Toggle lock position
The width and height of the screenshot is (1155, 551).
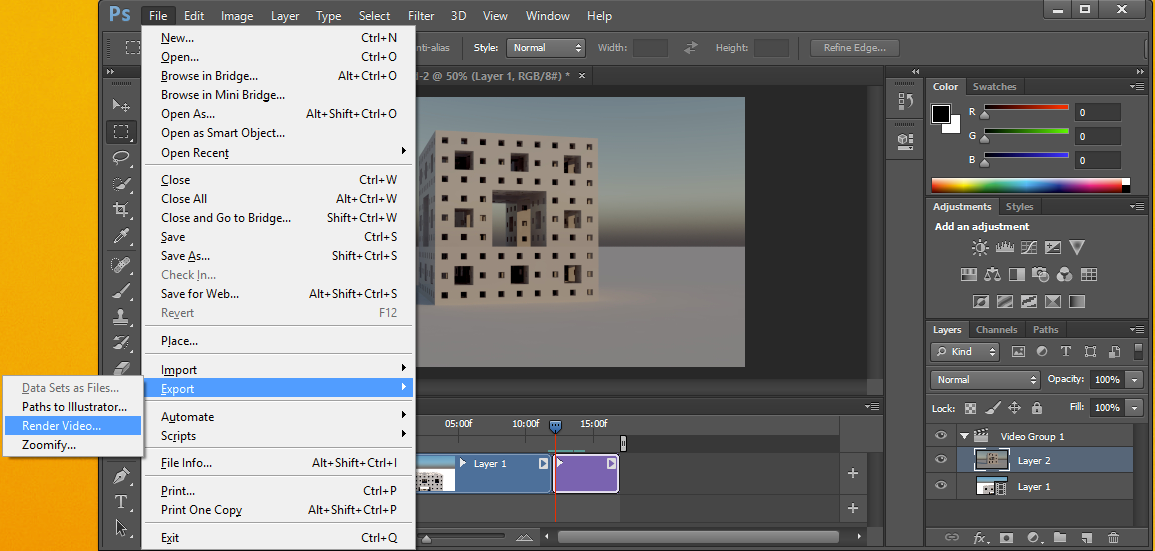[x=1014, y=407]
